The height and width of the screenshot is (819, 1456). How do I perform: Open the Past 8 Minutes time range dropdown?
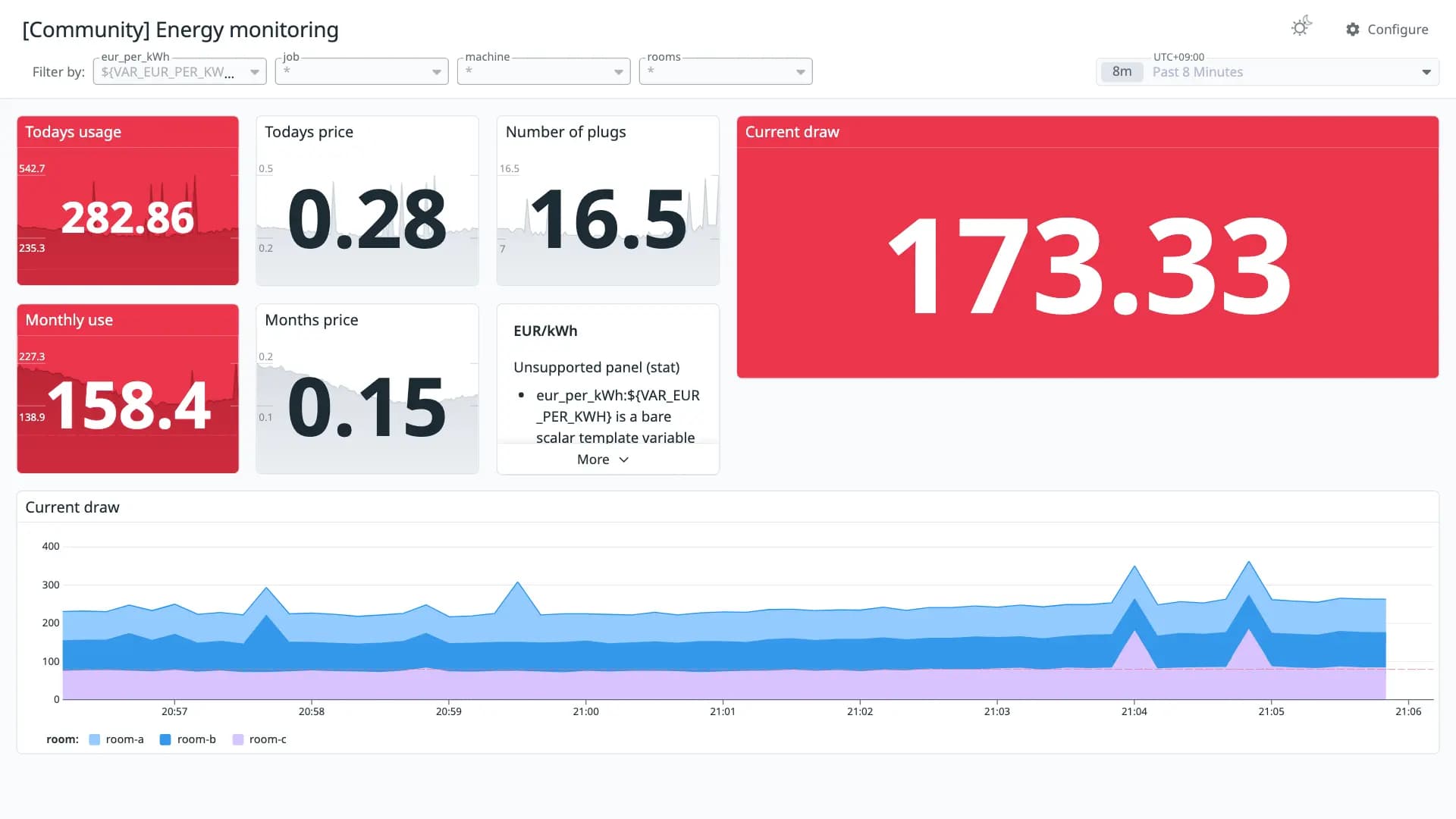(1267, 71)
